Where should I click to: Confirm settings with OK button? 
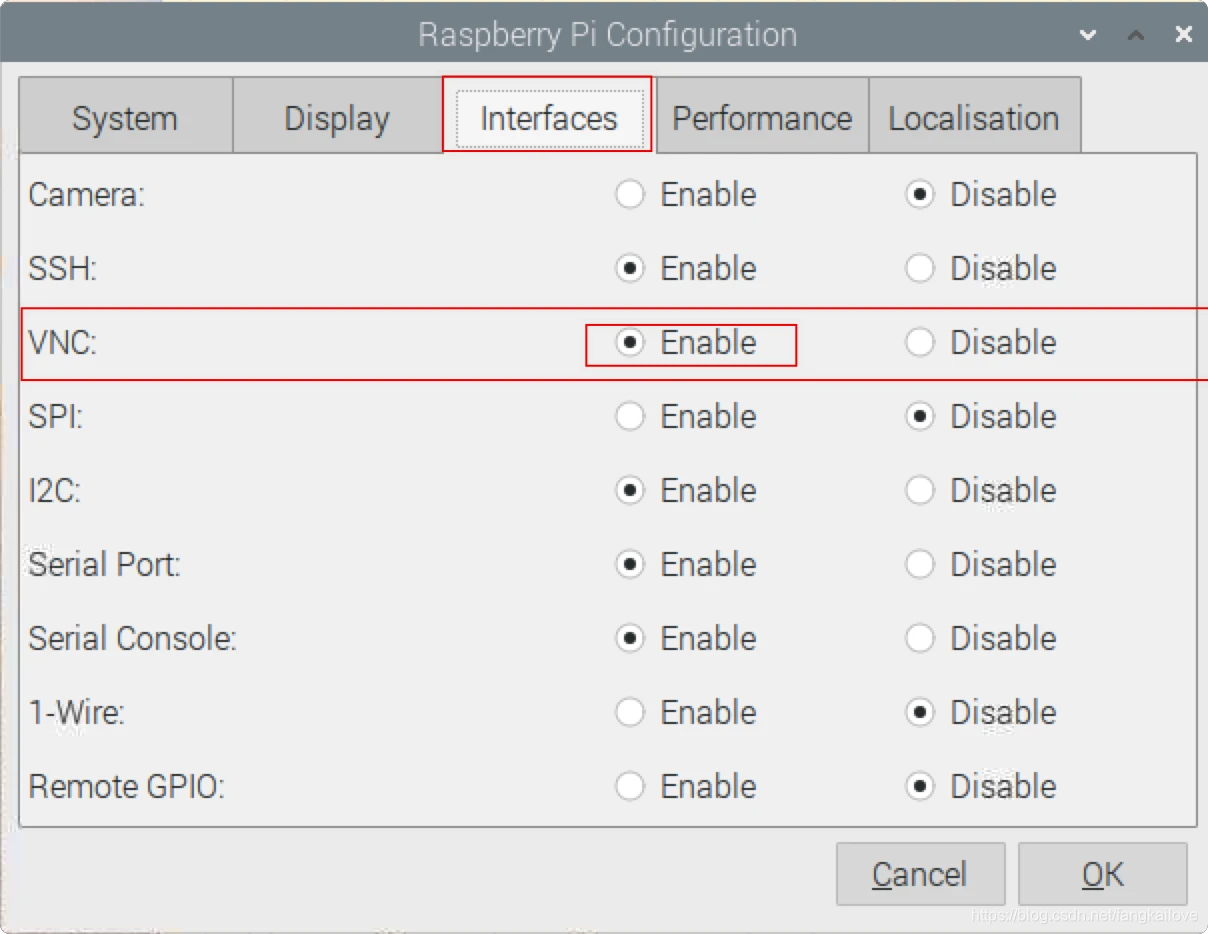pos(1103,874)
